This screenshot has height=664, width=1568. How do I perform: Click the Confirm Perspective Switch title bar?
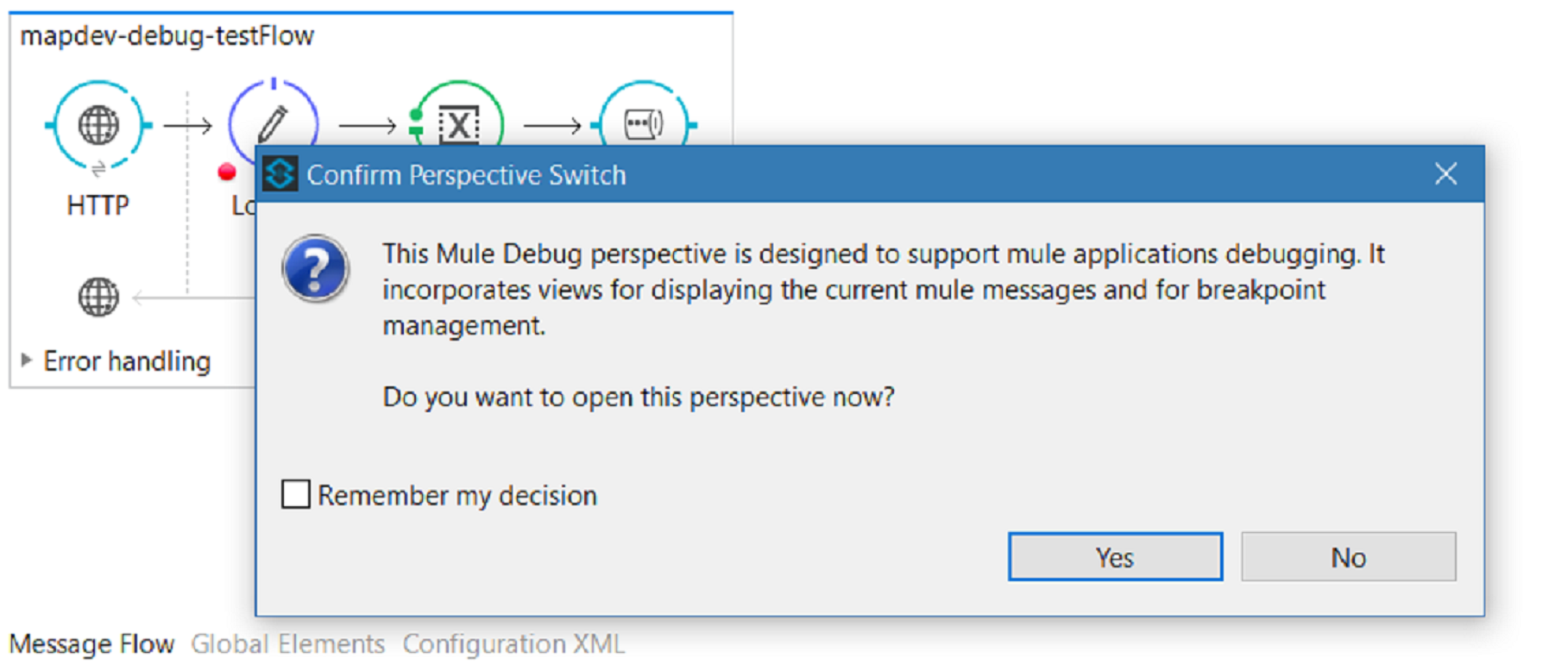pos(863,174)
